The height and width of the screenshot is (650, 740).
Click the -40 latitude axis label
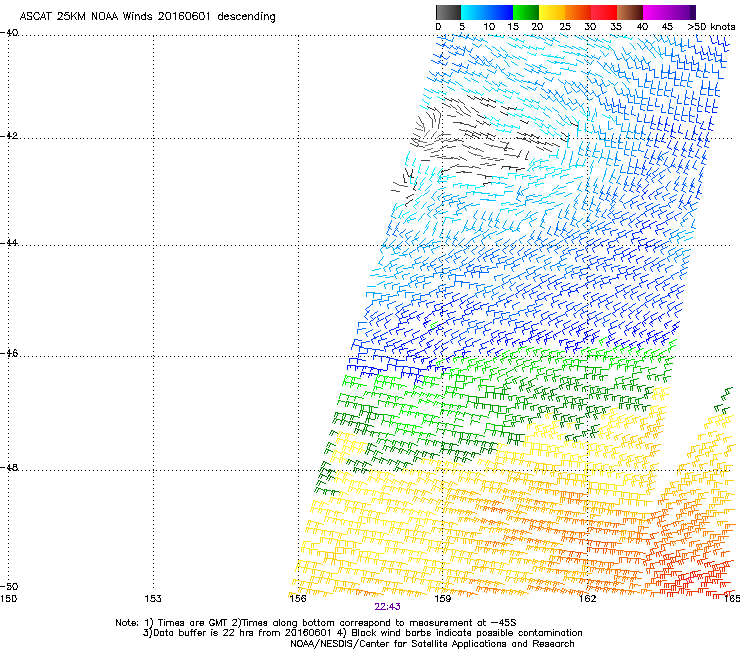(x=9, y=33)
